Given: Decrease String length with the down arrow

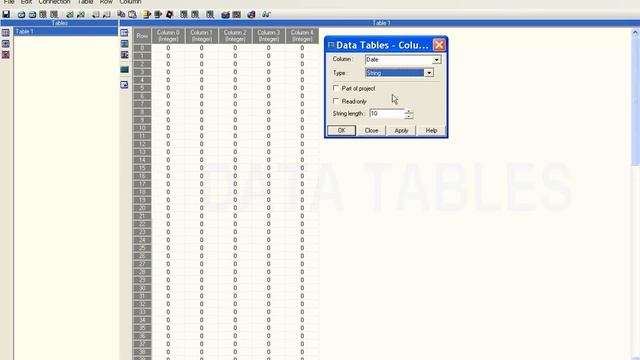Looking at the screenshot, I should coord(409,116).
